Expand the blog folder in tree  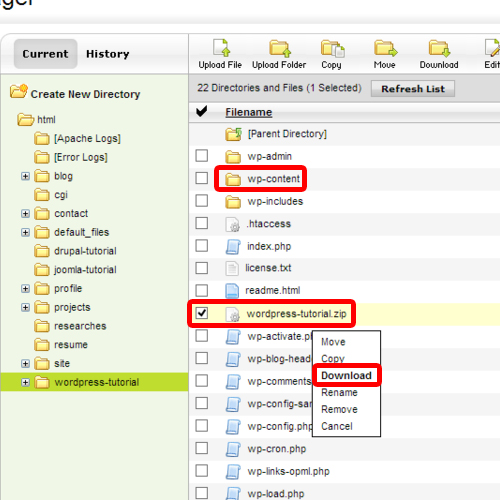[x=25, y=176]
